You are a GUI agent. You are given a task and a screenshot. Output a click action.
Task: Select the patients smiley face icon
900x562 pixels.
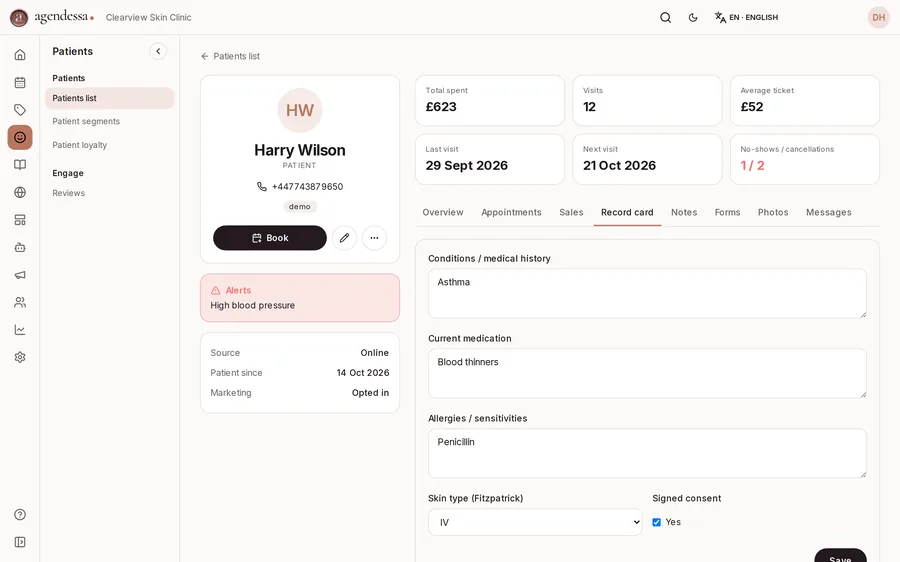[x=20, y=137]
